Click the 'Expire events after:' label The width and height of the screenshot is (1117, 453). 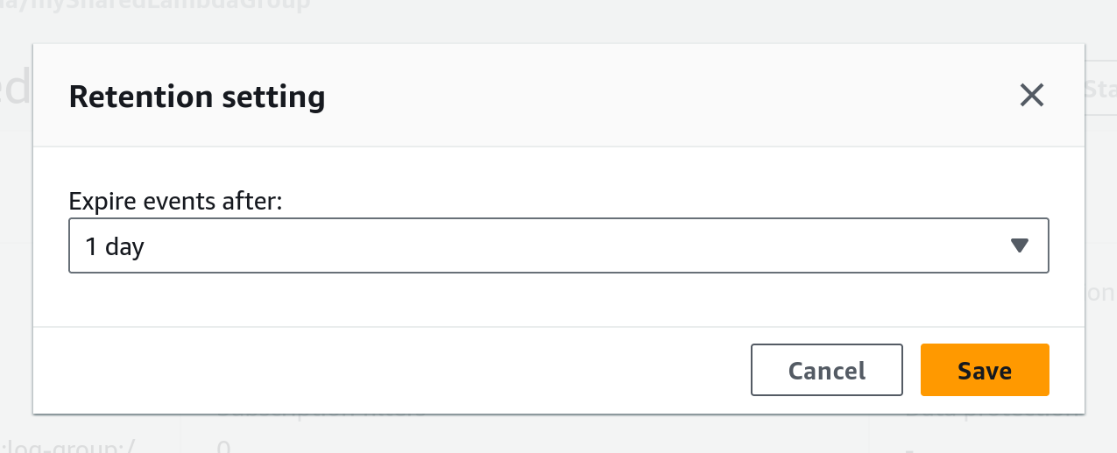[x=176, y=201]
